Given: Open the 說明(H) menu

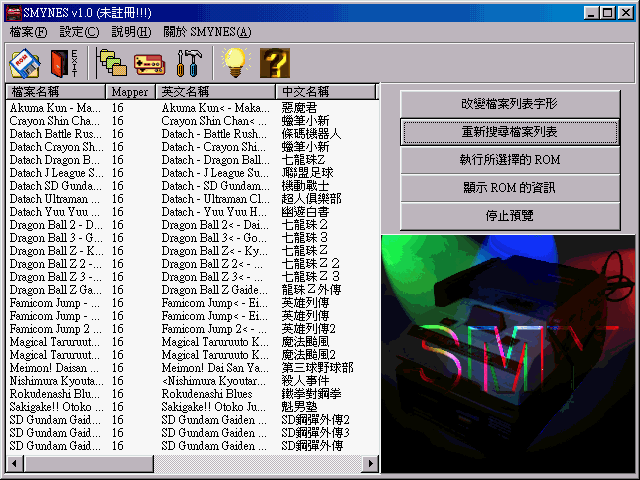Looking at the screenshot, I should point(131,32).
